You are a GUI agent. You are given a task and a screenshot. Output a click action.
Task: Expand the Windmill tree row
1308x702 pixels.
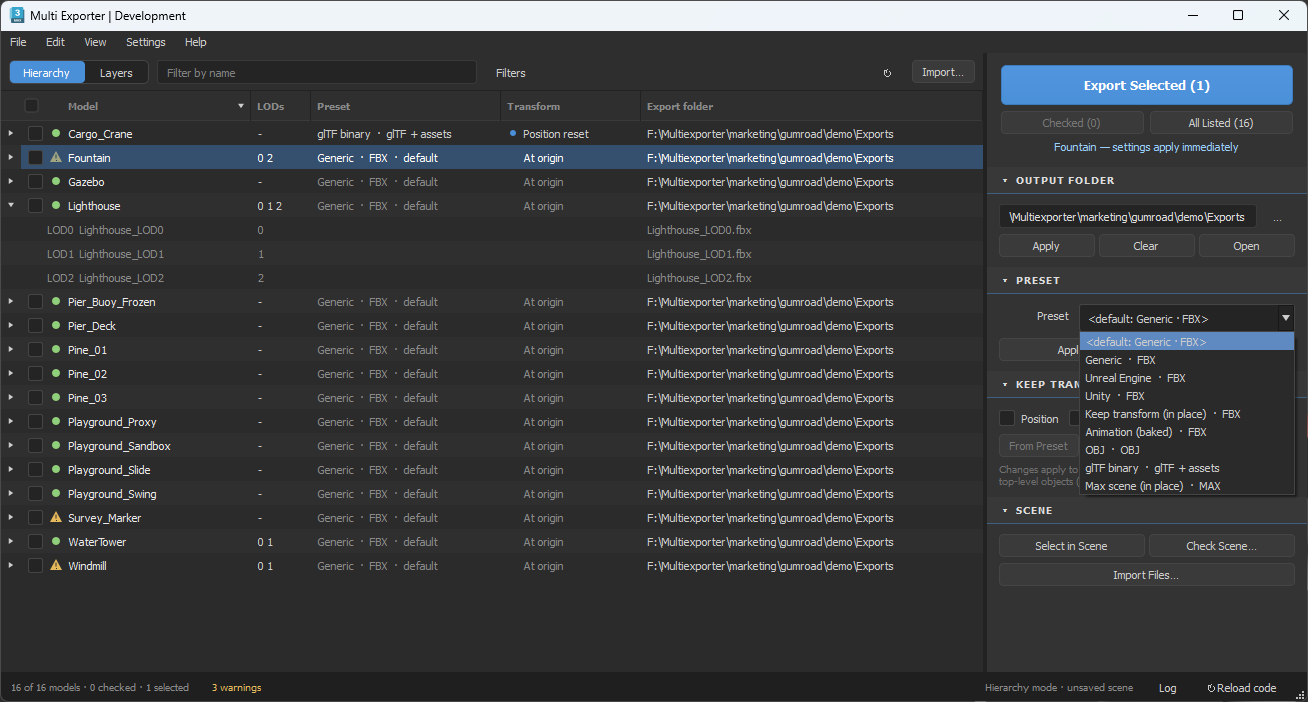pyautogui.click(x=11, y=566)
